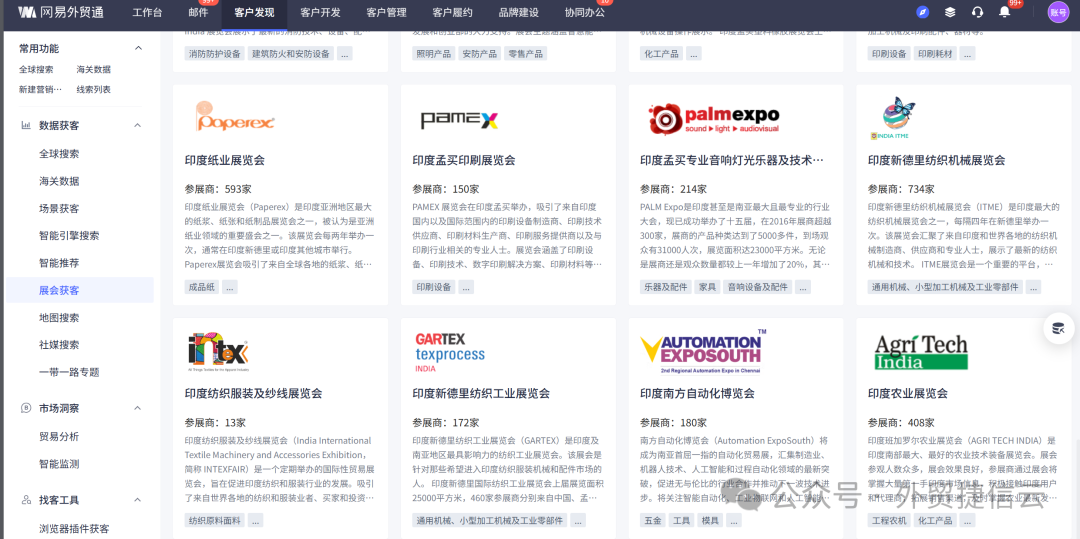Click the 照明产品 tag
The image size is (1080, 539).
[x=434, y=54]
